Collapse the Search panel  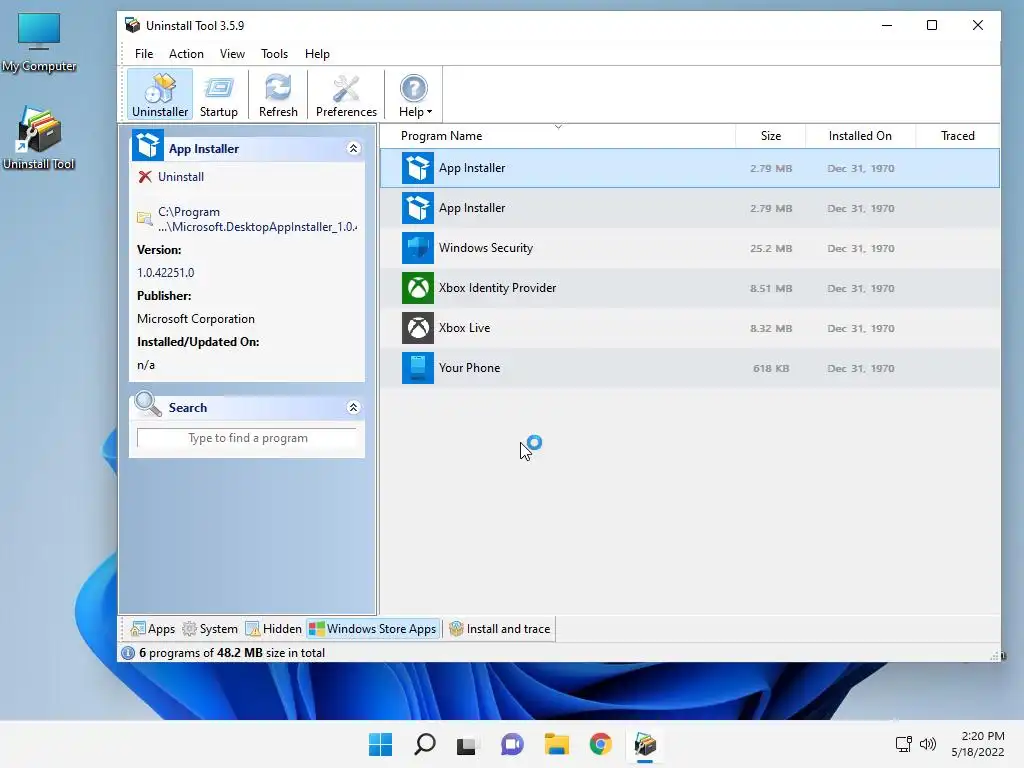point(353,408)
